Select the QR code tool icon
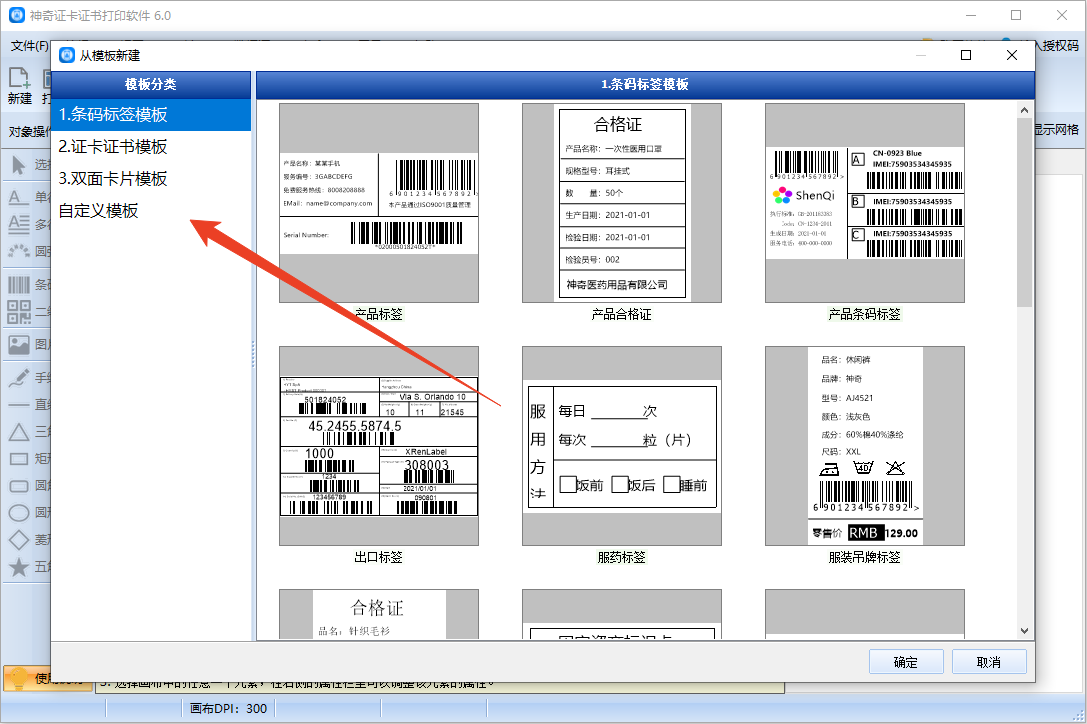Viewport: 1087px width, 724px height. coord(19,312)
